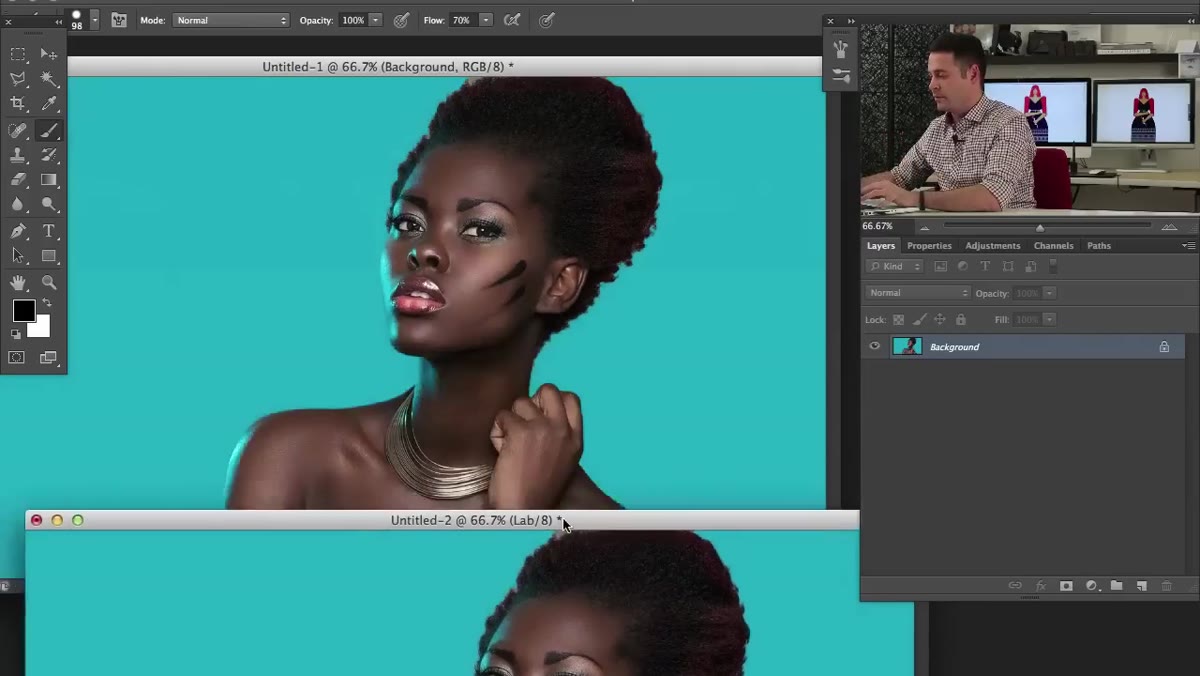
Task: Select the Blur tool
Action: [x=18, y=205]
